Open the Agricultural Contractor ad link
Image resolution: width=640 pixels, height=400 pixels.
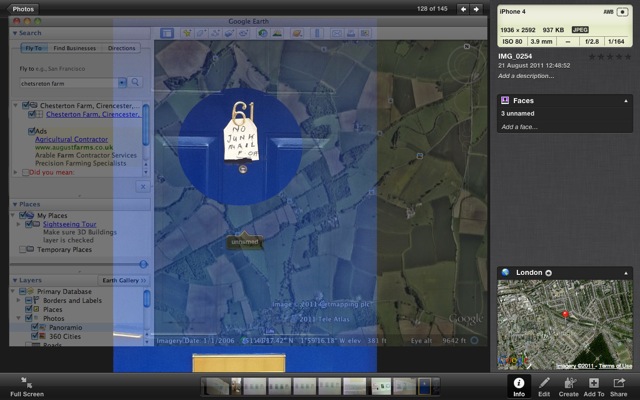point(71,139)
